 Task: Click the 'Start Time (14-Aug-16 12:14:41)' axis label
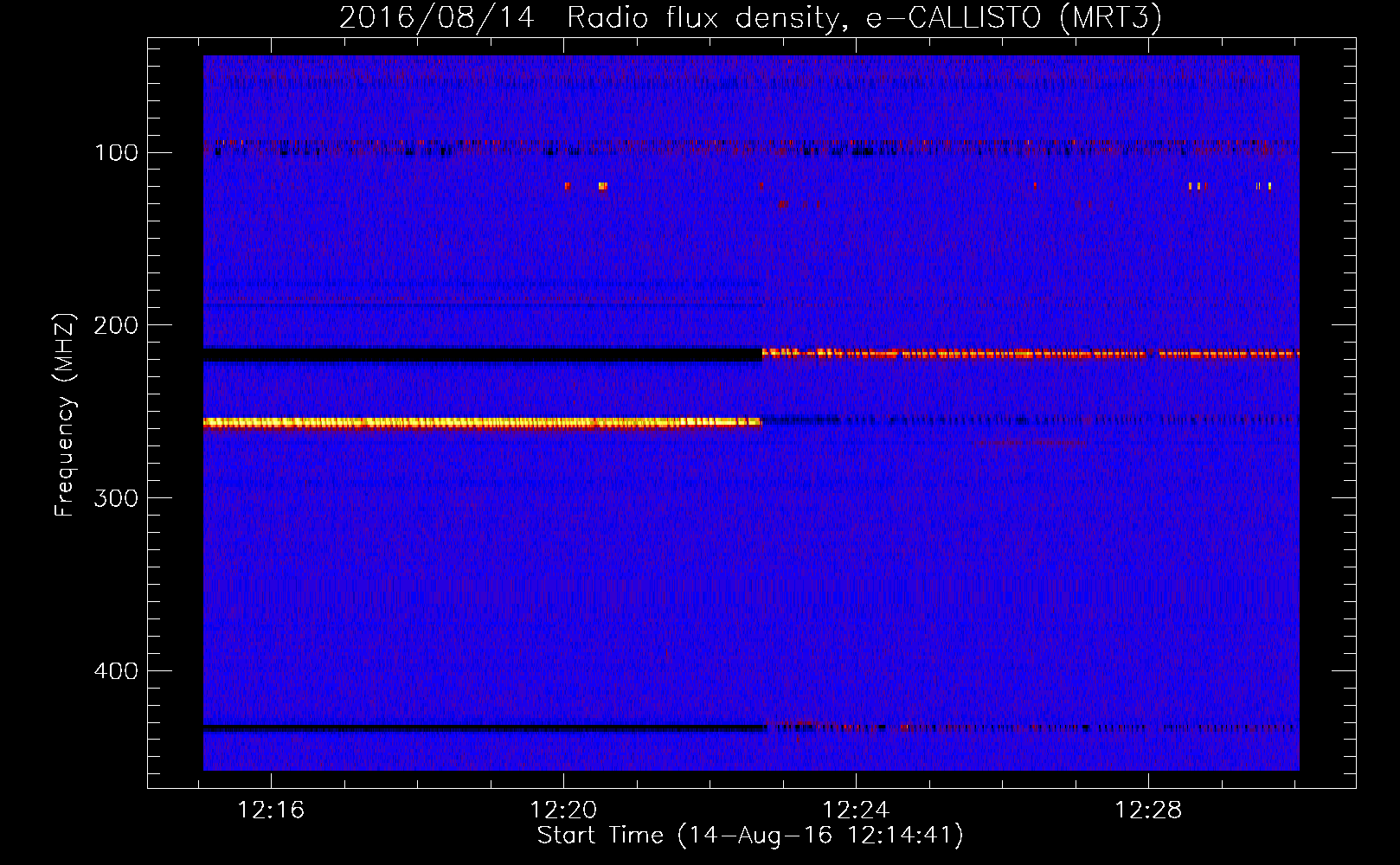coord(750,836)
